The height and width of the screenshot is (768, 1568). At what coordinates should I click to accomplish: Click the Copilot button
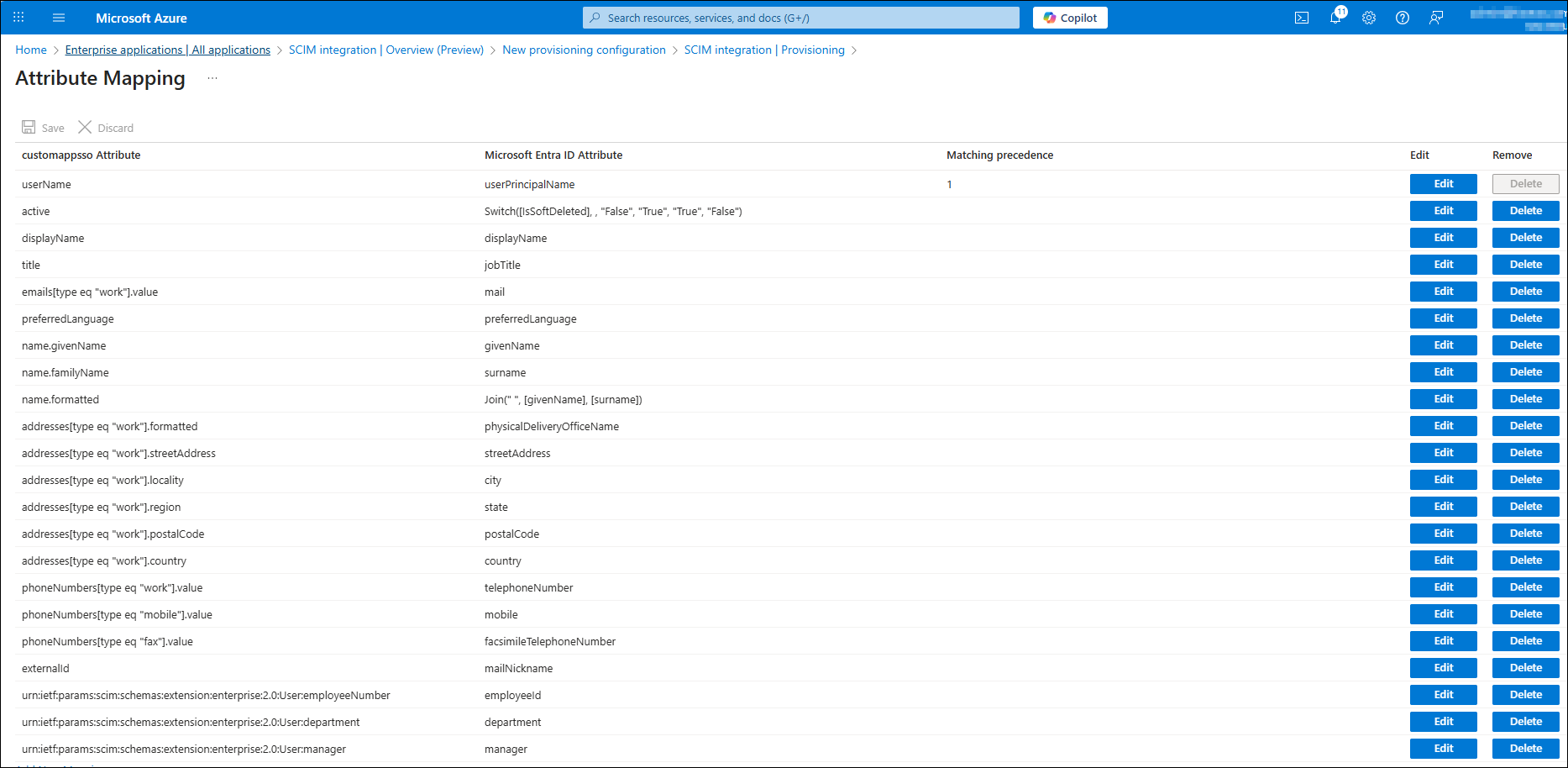[1070, 18]
